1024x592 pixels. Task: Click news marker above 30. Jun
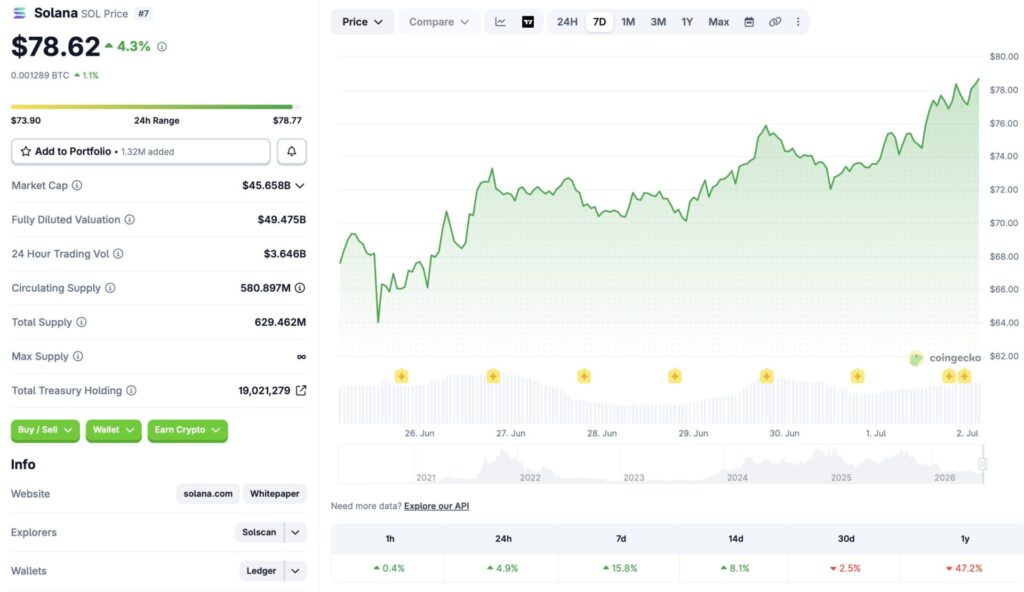pos(766,376)
